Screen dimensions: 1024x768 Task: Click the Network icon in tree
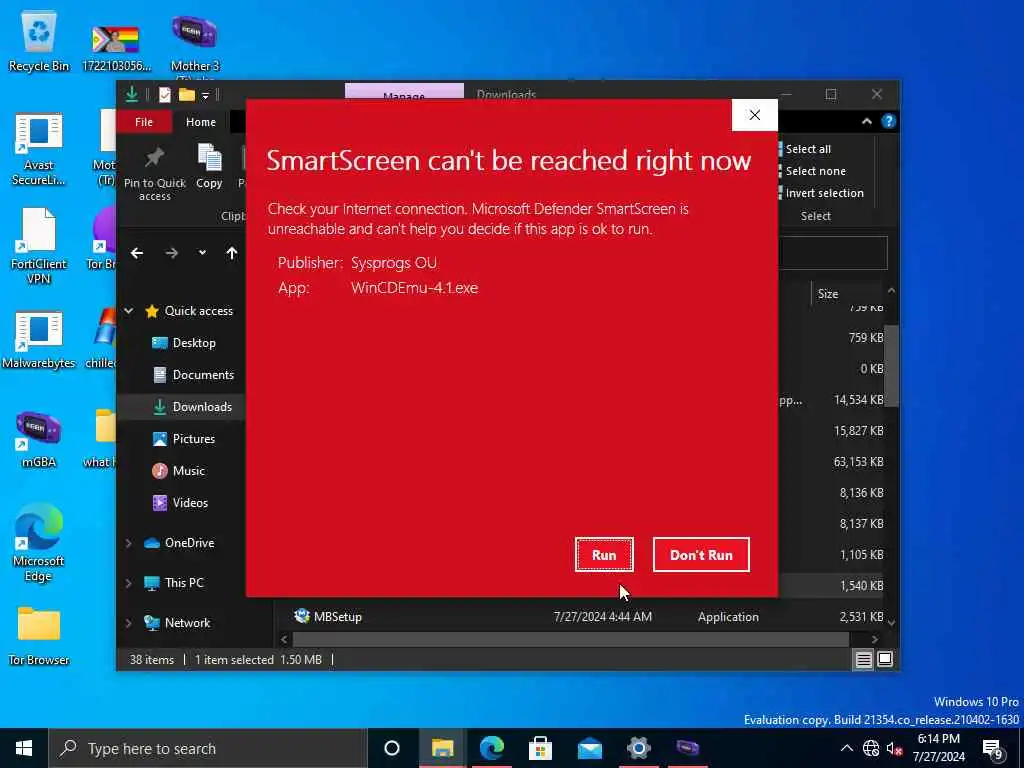pos(152,623)
